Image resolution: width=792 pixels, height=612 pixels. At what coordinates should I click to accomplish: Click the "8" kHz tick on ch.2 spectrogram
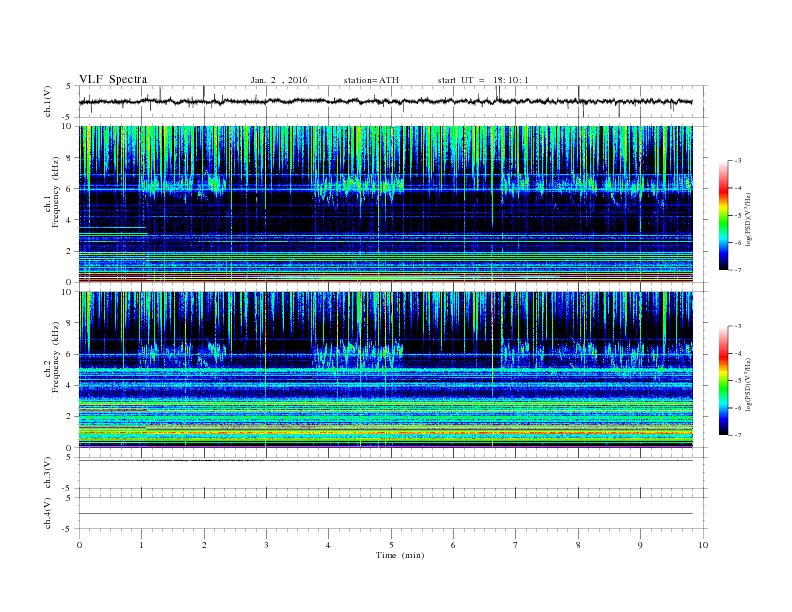tap(70, 323)
